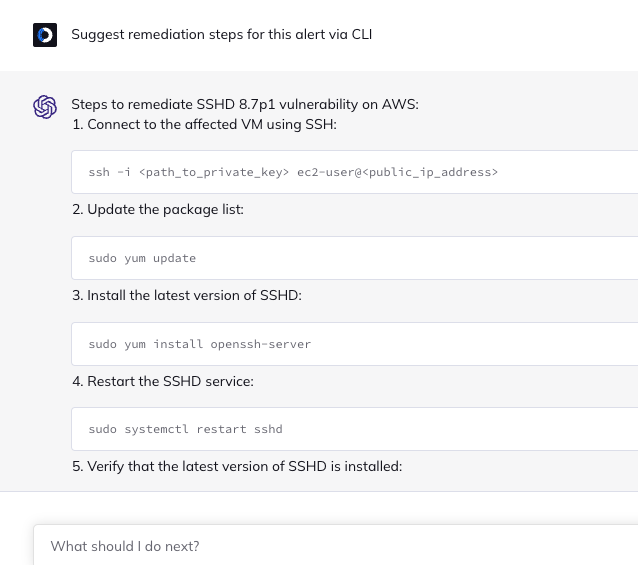Focus the "What should I do next?" input
The height and width of the screenshot is (565, 638).
336,545
